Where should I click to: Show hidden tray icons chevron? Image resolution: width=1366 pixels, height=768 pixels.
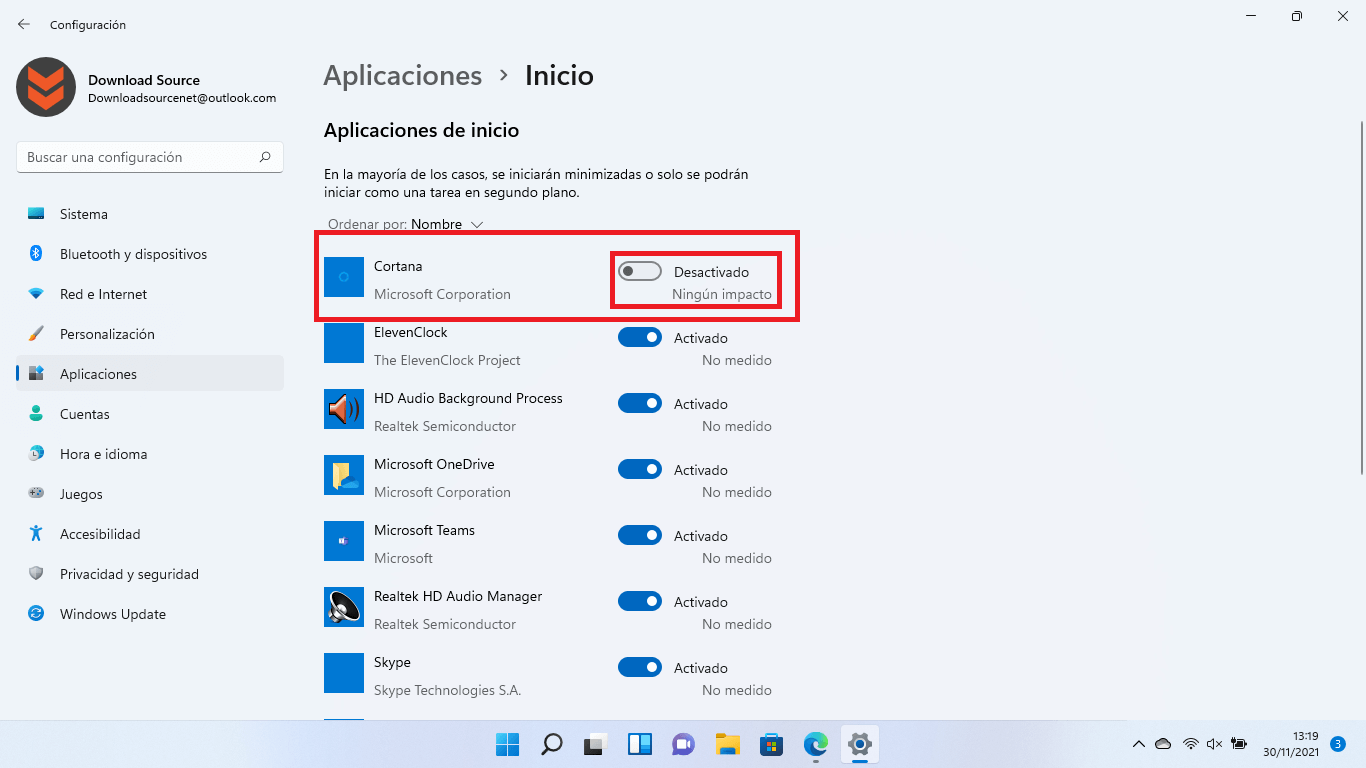(1138, 744)
